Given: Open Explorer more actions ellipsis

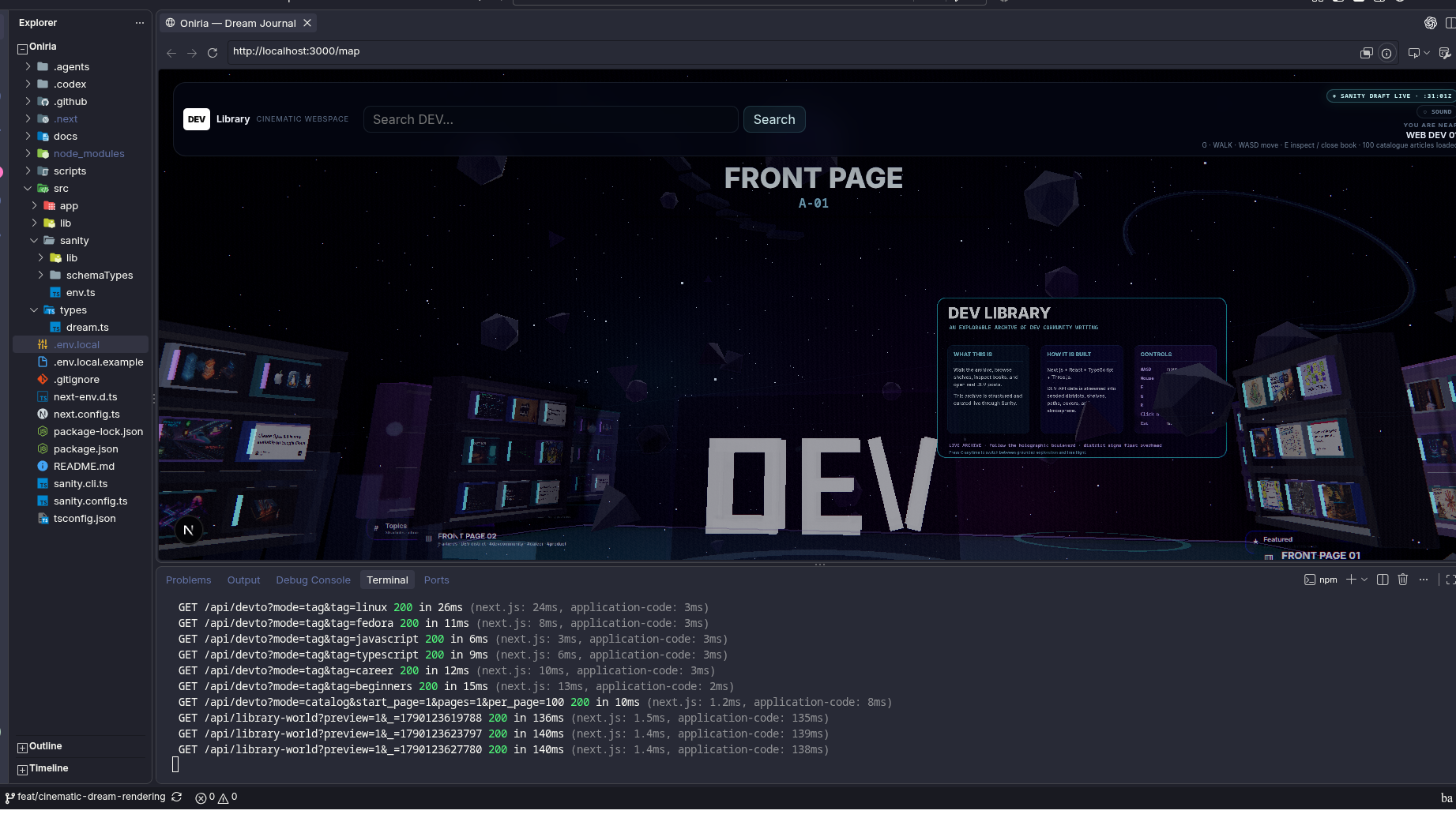Looking at the screenshot, I should click(x=140, y=23).
